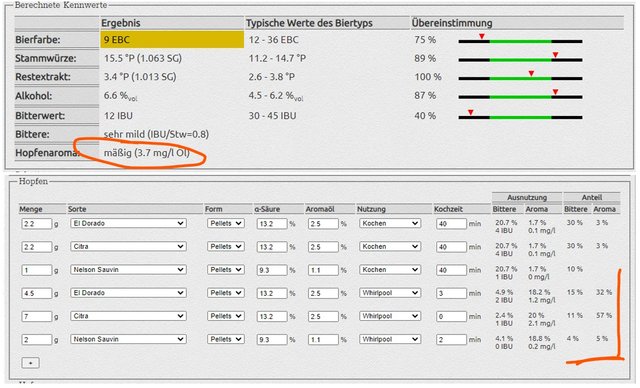Add a new hop row with the + button
This screenshot has height=388, width=640.
[x=31, y=363]
